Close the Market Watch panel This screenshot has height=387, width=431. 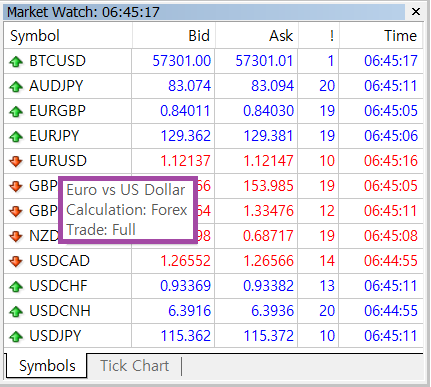point(416,12)
